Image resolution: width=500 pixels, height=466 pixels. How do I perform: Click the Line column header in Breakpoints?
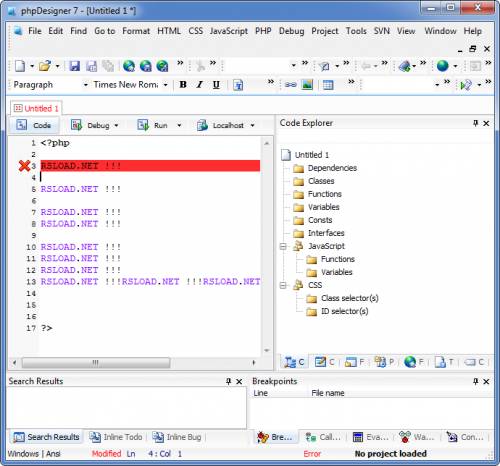[260, 393]
